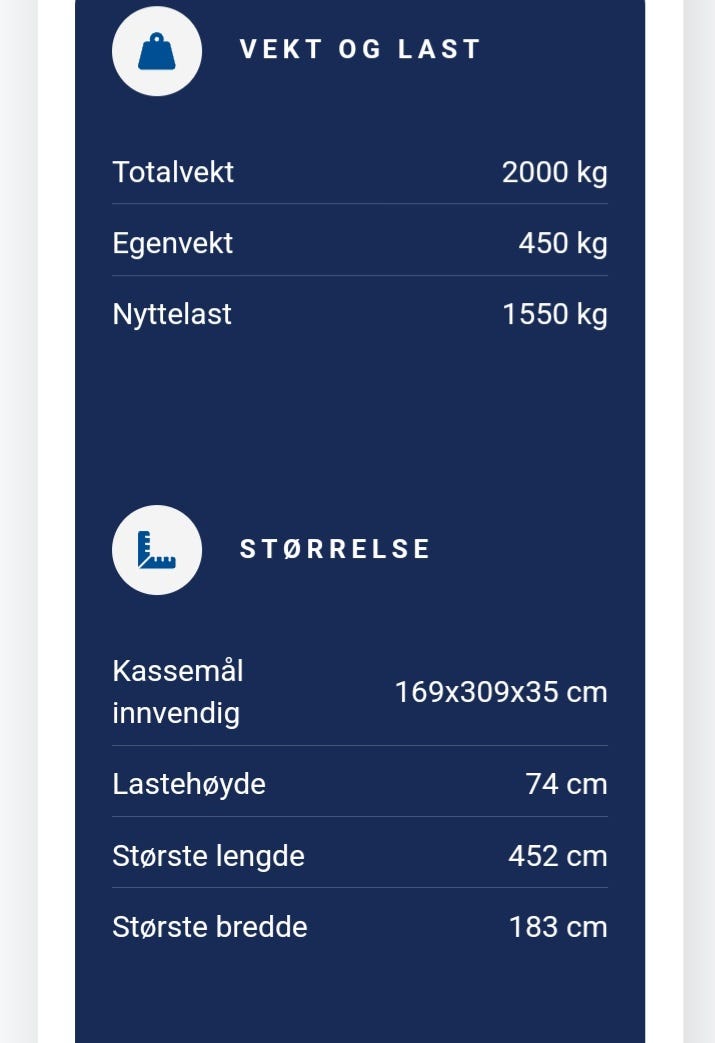Click the Totalvekt label
Image resolution: width=715 pixels, height=1043 pixels.
click(x=173, y=172)
